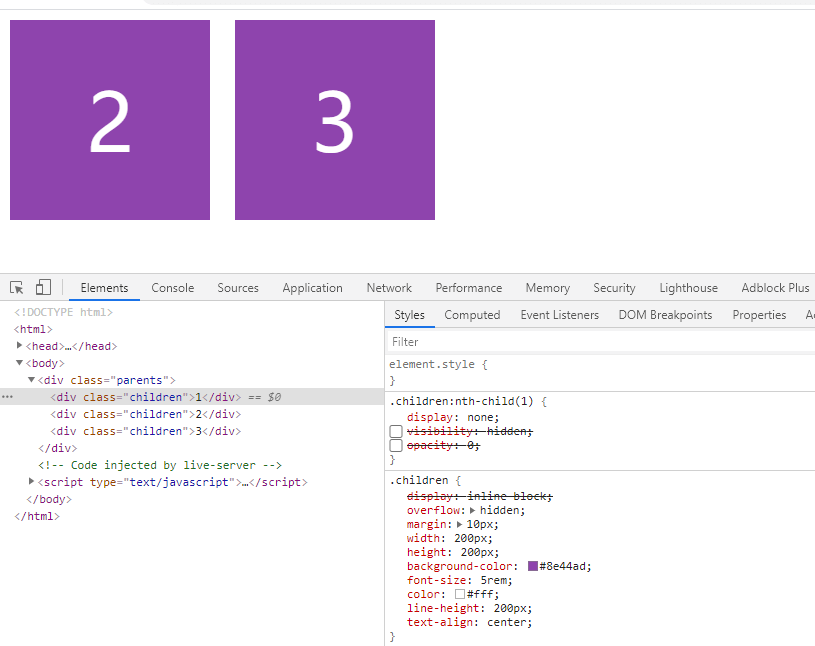
Task: Switch to the Elements tab
Action: coord(104,288)
